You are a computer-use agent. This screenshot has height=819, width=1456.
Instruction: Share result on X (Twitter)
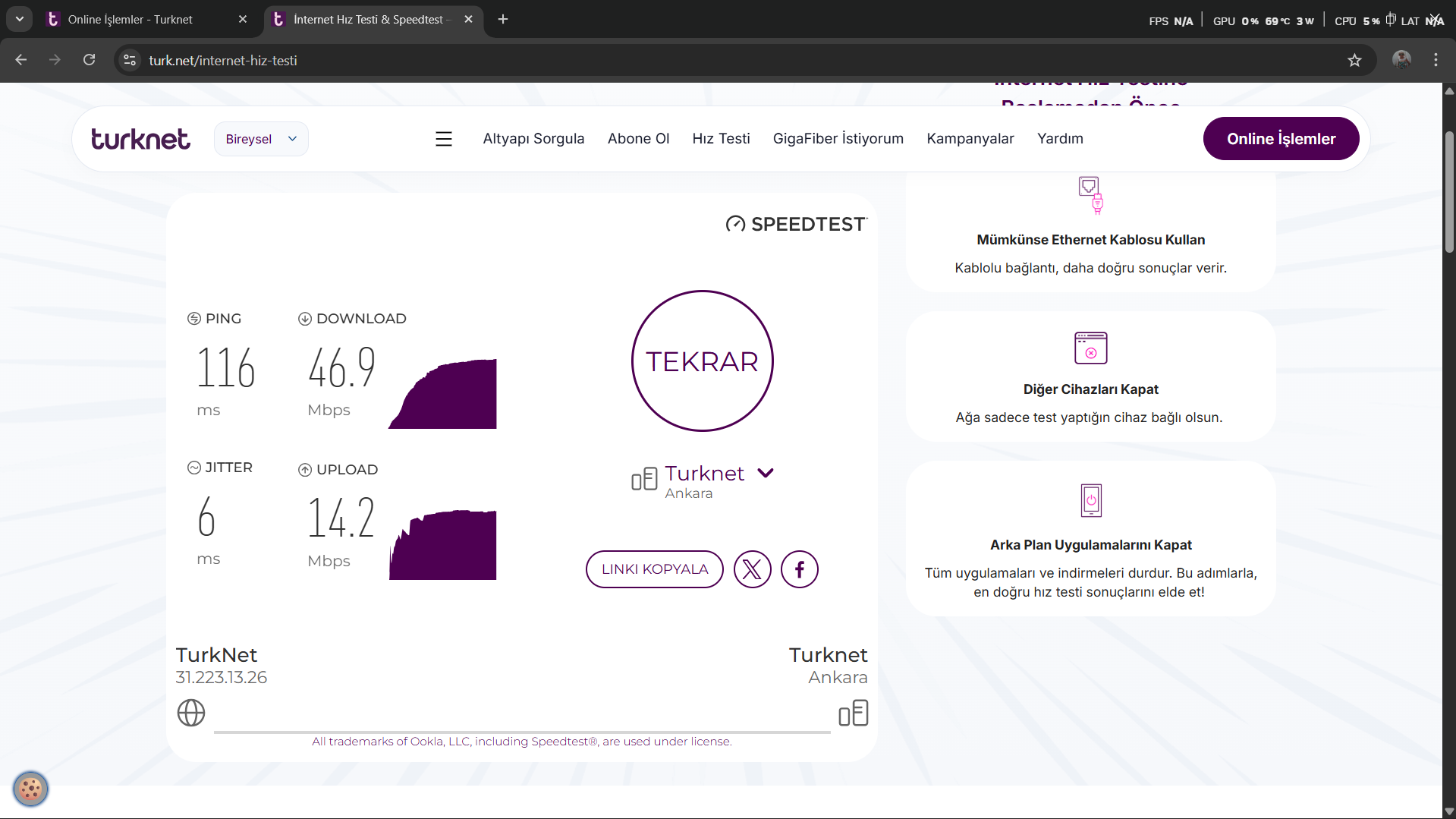pyautogui.click(x=752, y=569)
